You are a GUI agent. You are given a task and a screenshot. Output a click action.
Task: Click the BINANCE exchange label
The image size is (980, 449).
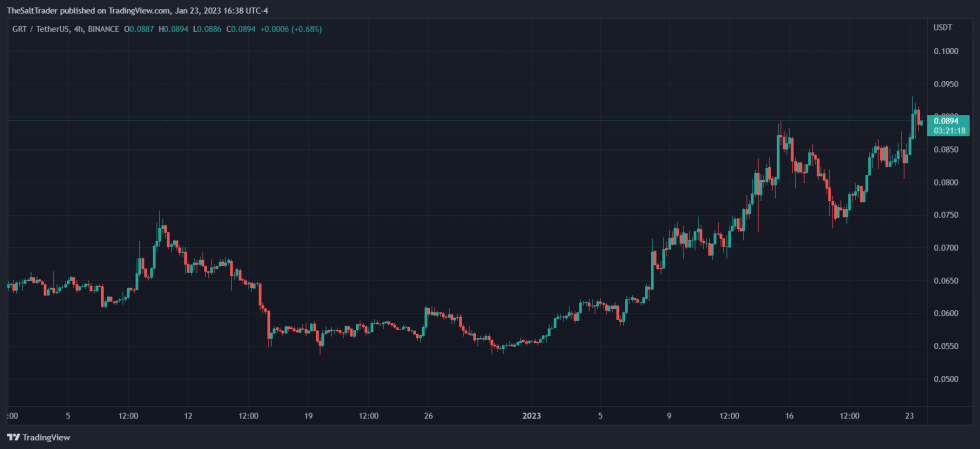point(104,29)
